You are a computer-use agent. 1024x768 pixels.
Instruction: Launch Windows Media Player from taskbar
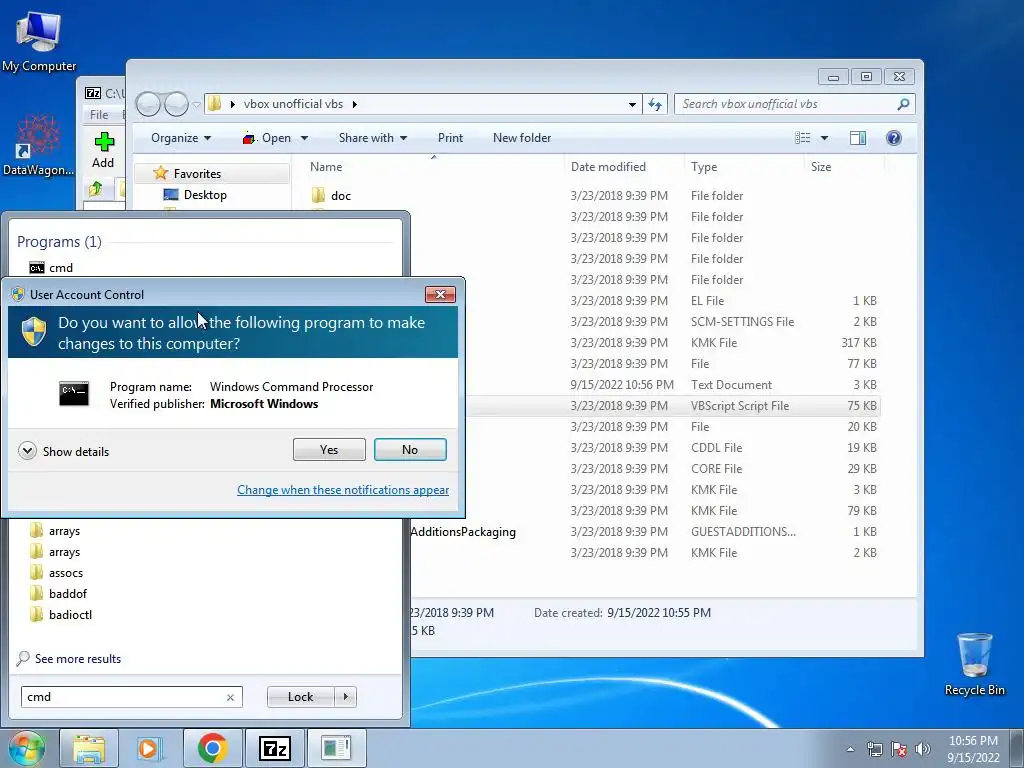pos(150,748)
